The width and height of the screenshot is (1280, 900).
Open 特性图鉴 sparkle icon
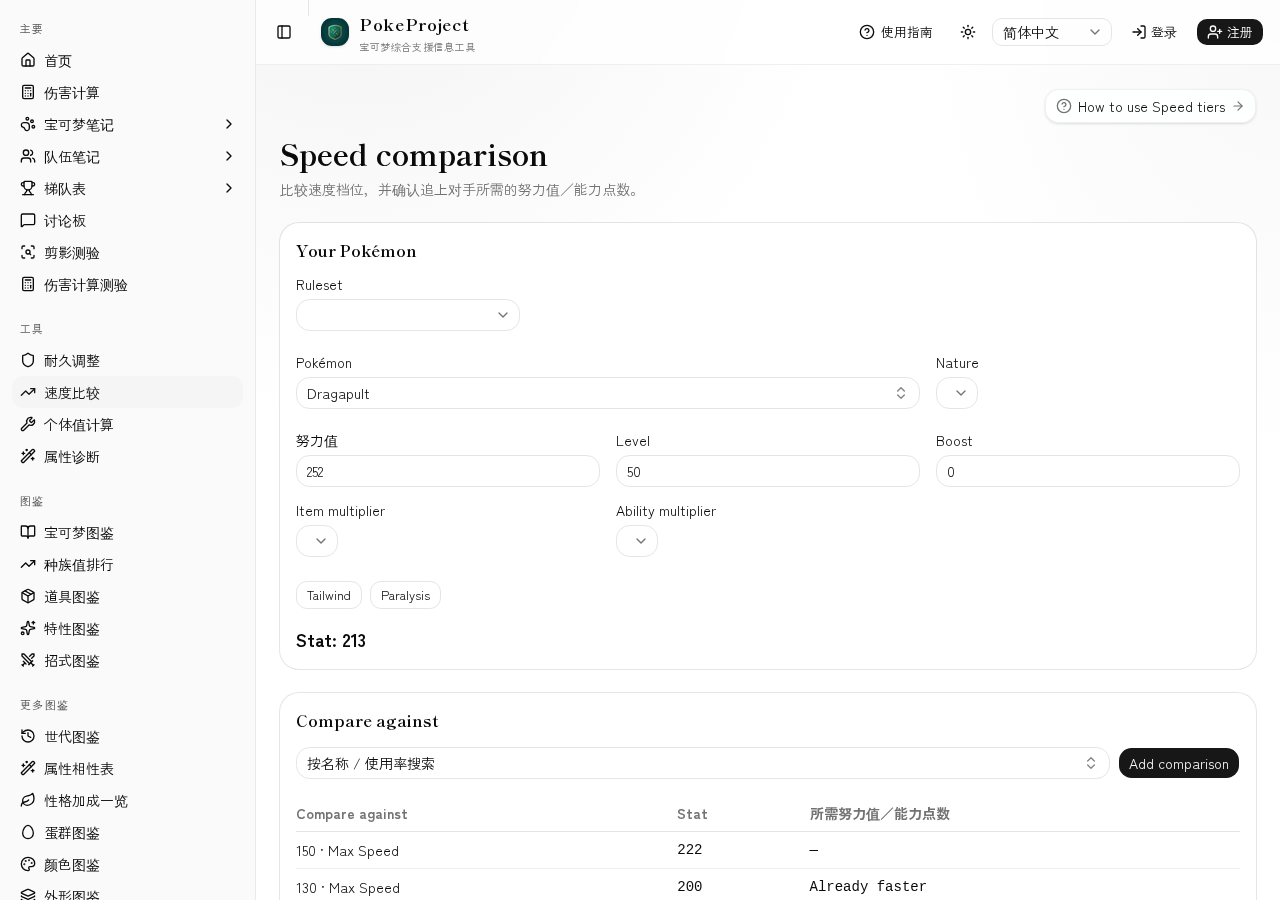28,628
